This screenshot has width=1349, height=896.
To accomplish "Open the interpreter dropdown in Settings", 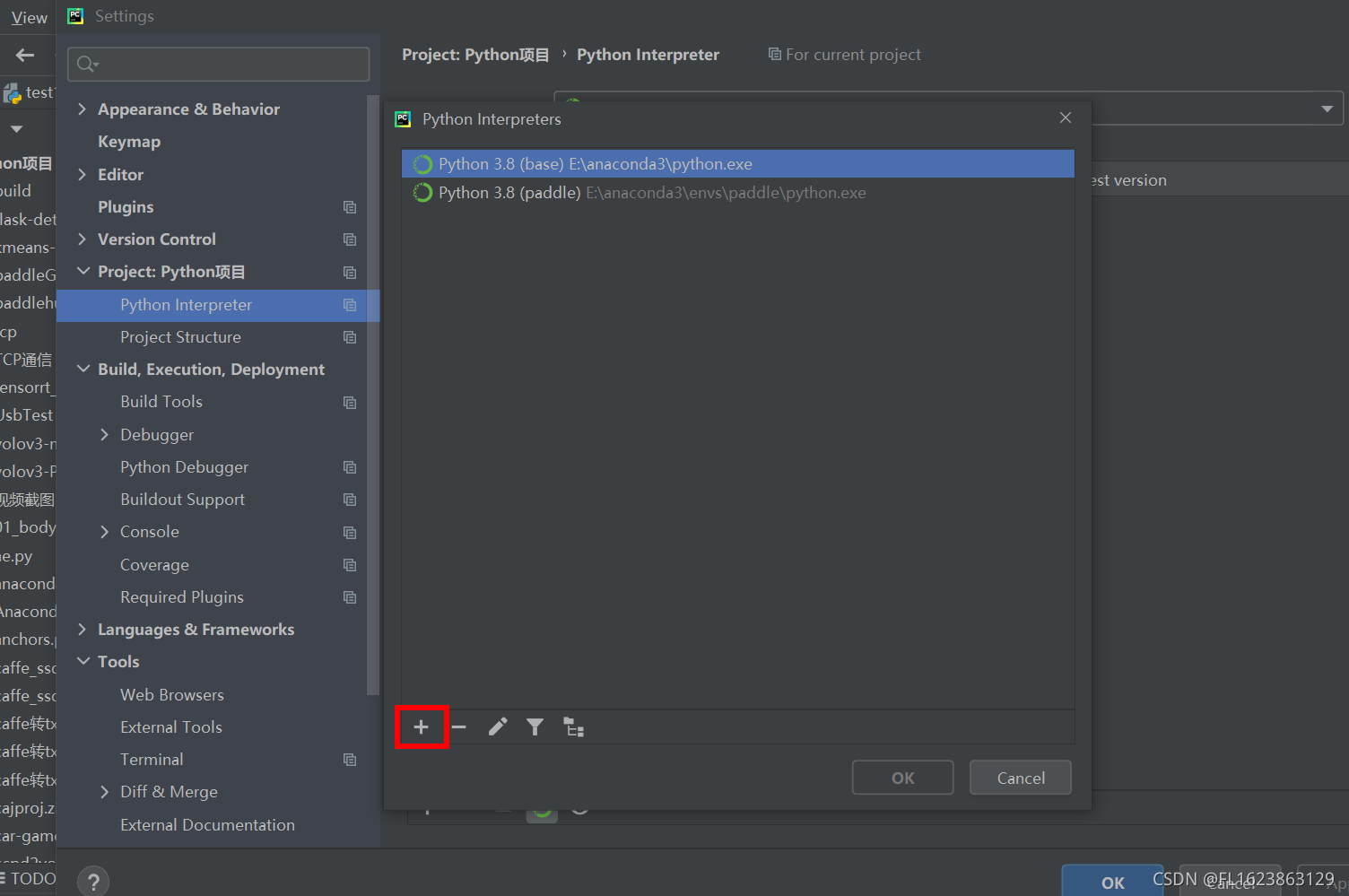I will [1327, 109].
